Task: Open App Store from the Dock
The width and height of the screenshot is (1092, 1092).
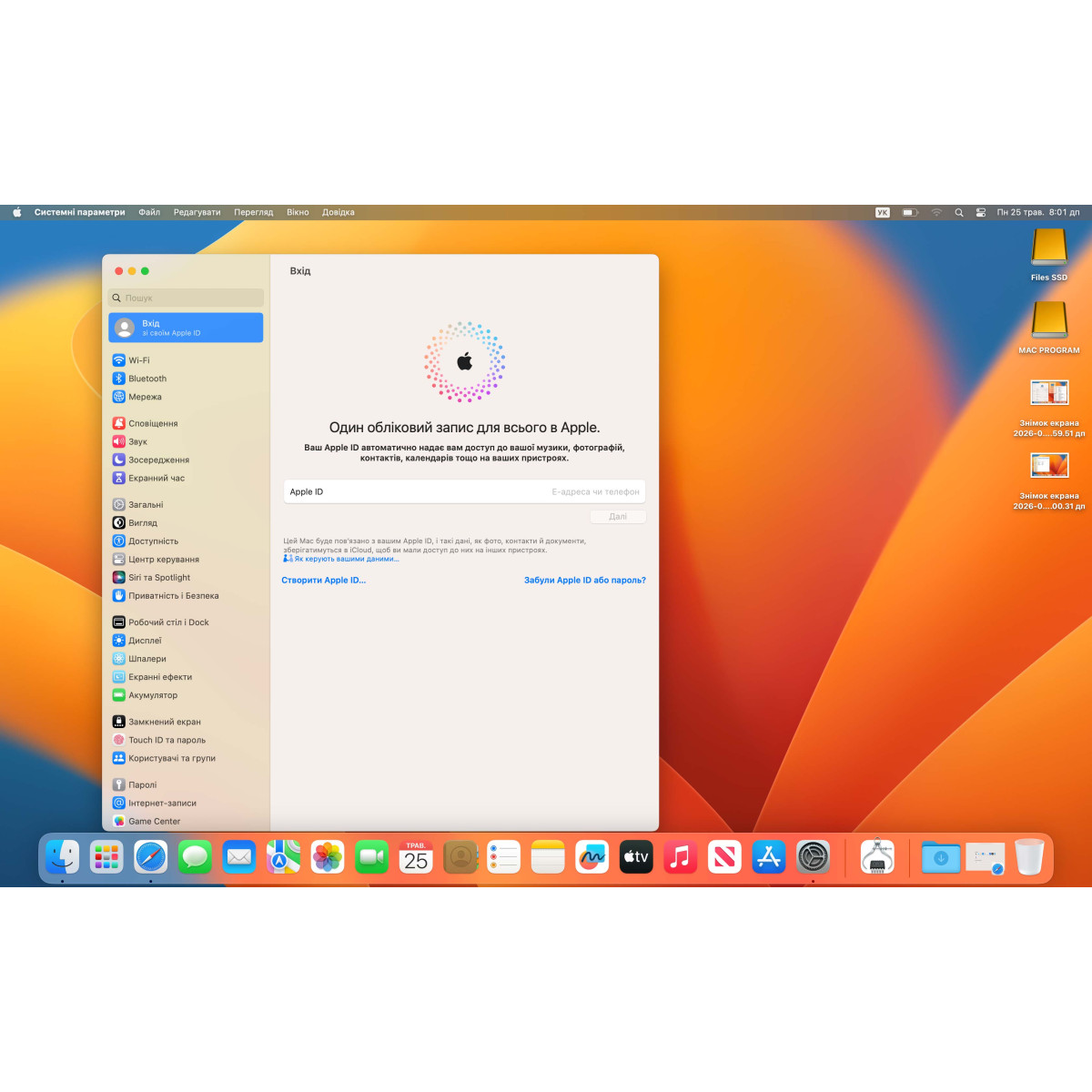Action: (769, 857)
